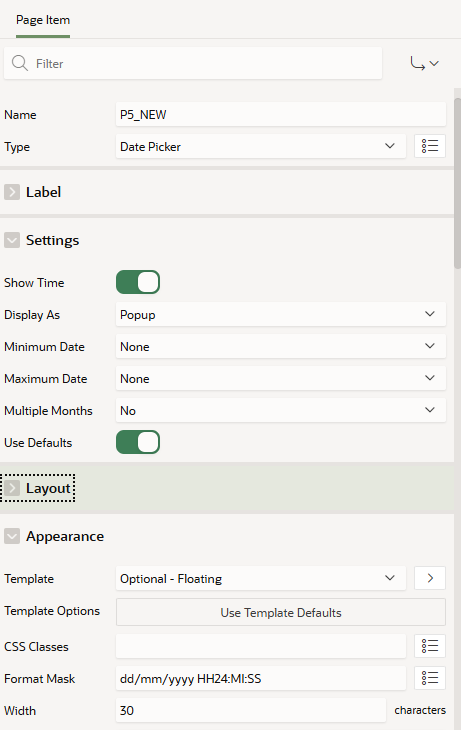Open the Type quick pick list icon
This screenshot has height=730, width=461.
[x=429, y=146]
